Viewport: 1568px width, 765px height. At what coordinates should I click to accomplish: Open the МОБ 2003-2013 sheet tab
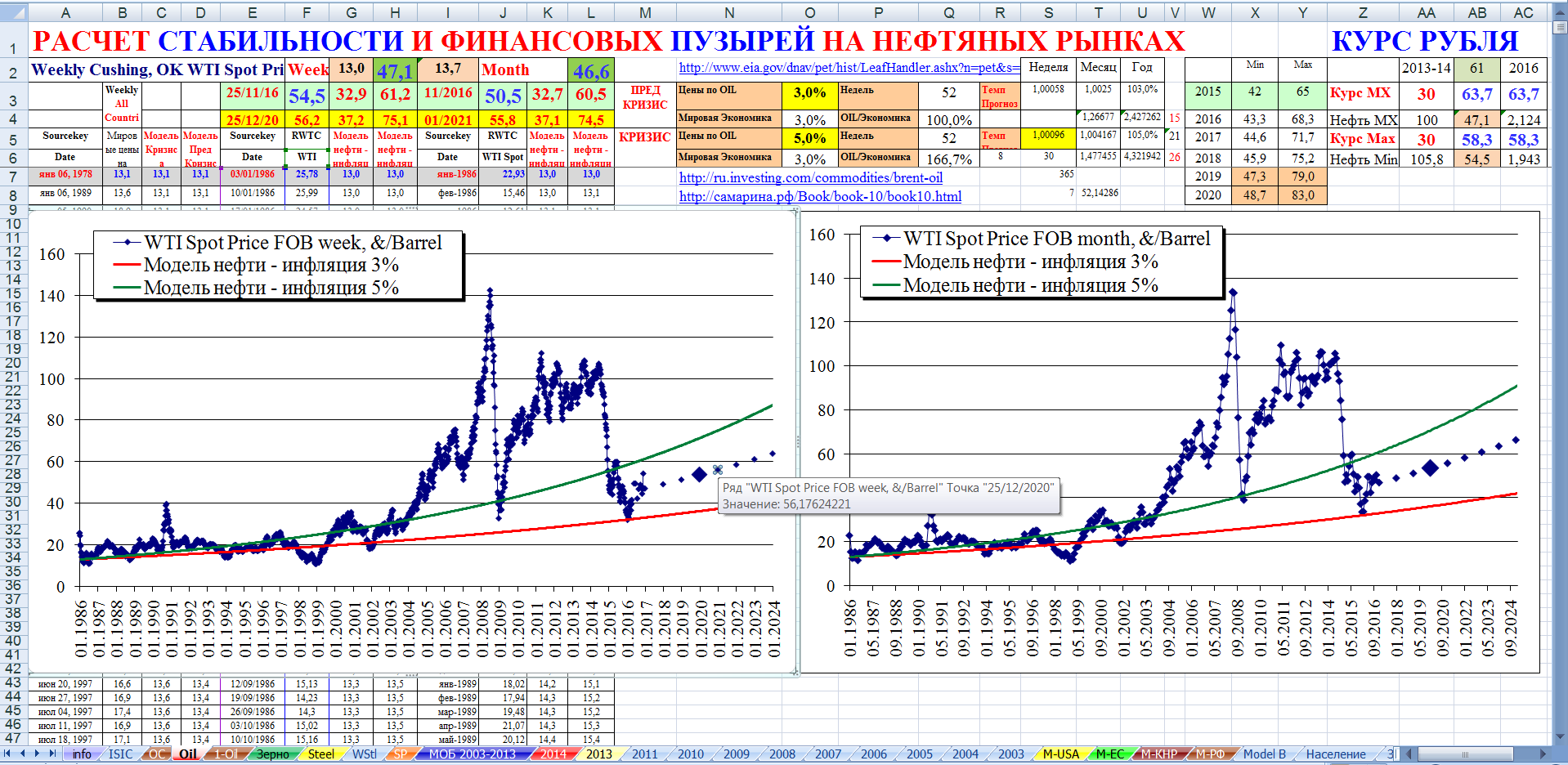[472, 754]
